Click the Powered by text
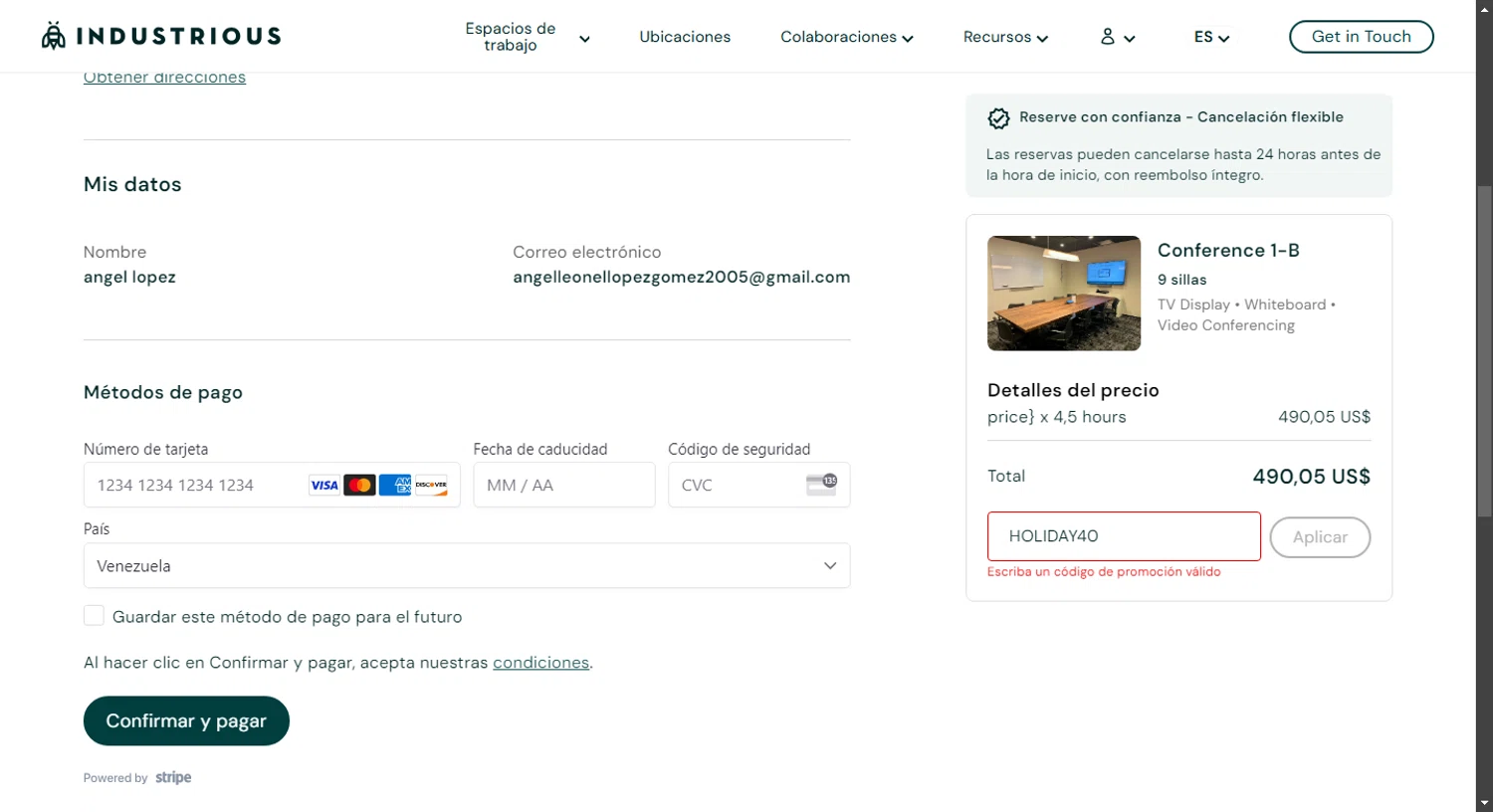 pyautogui.click(x=115, y=778)
